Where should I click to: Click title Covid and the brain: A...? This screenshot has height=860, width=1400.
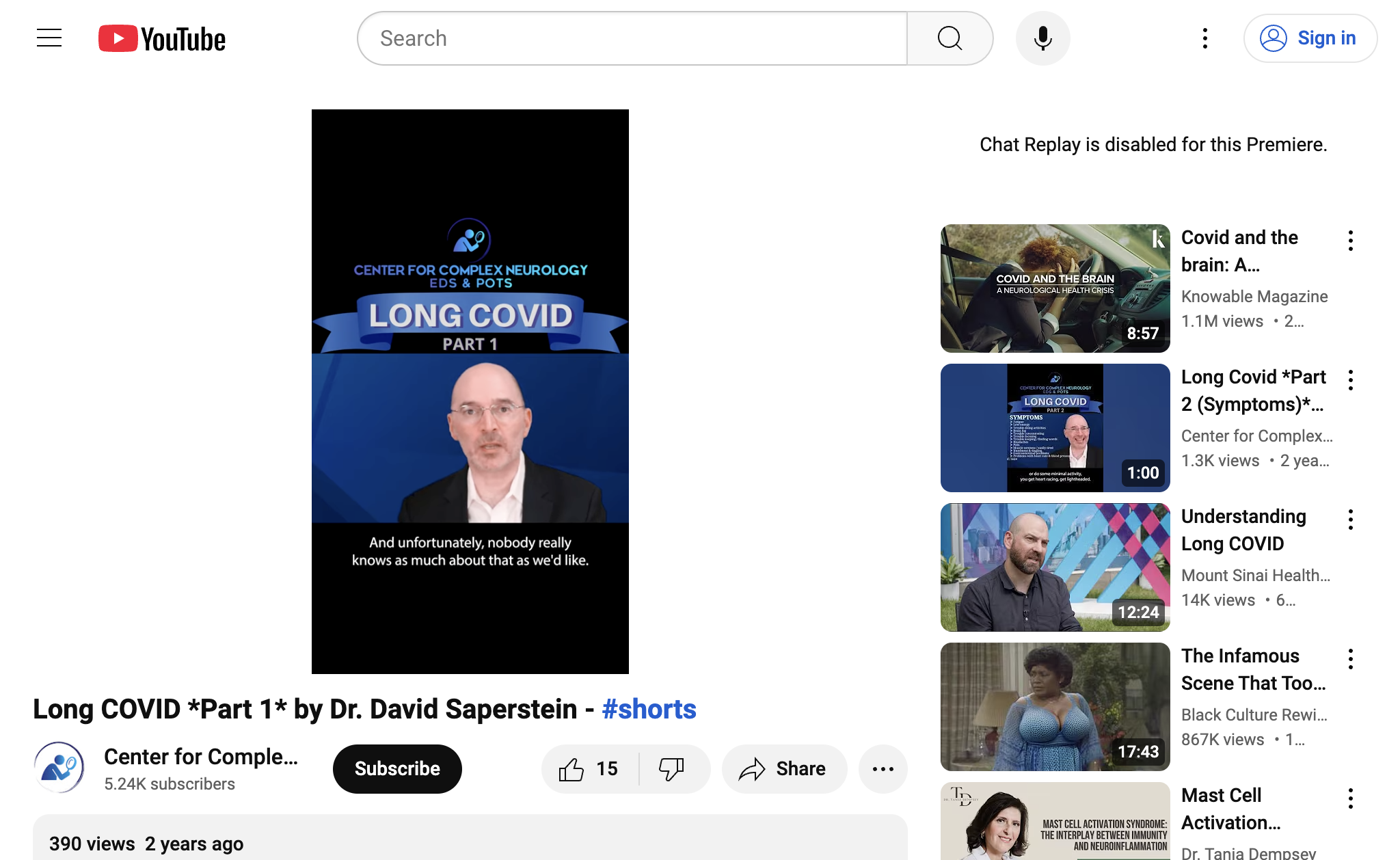(1240, 251)
